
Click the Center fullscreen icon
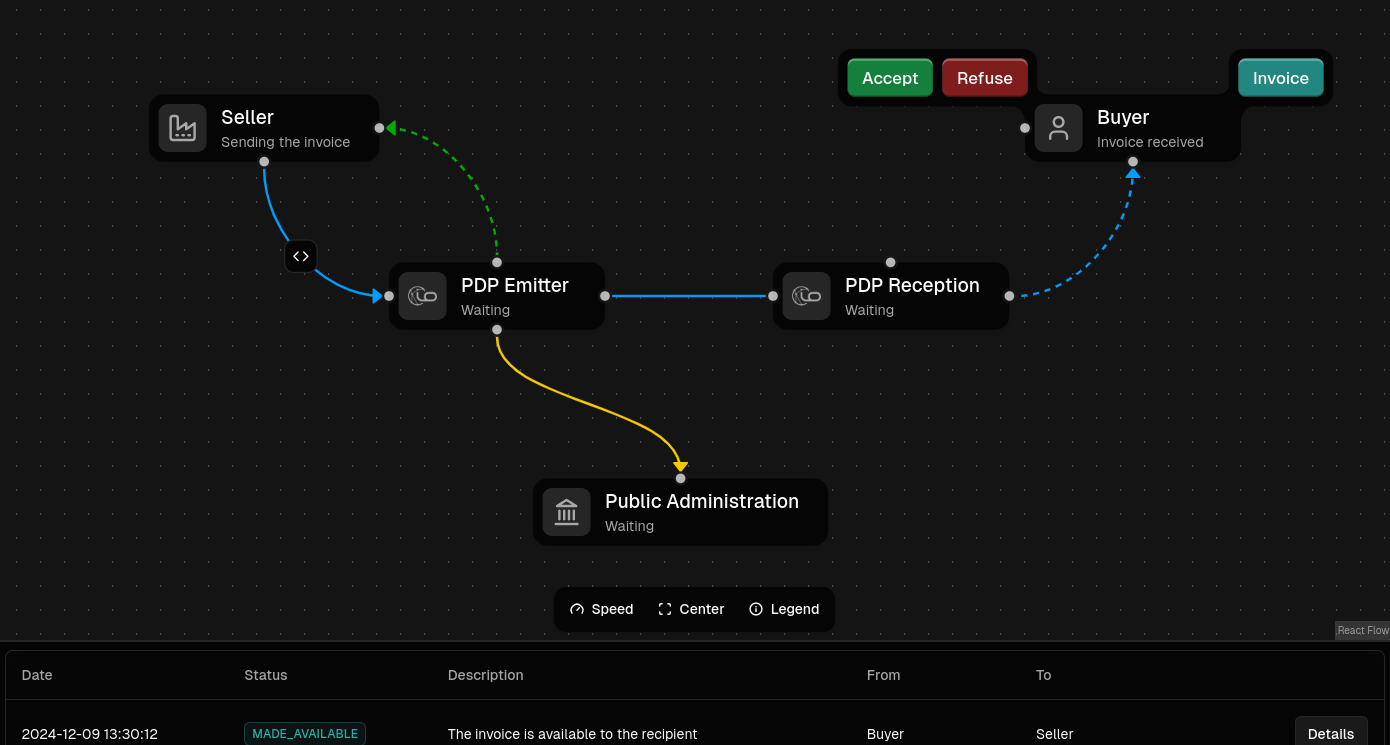(665, 609)
